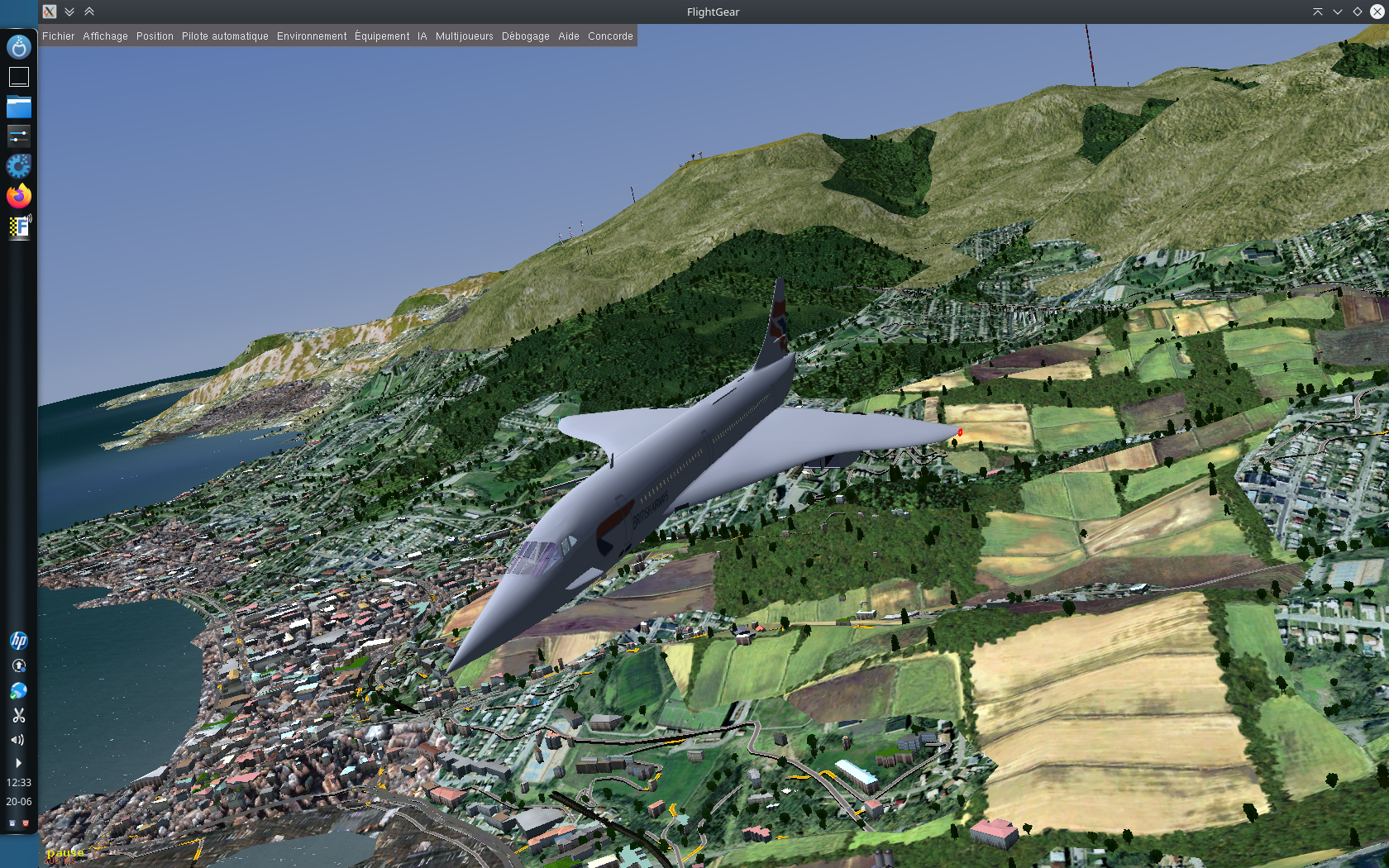The image size is (1389, 868).
Task: Open the software updates tray icon
Action: (19, 665)
